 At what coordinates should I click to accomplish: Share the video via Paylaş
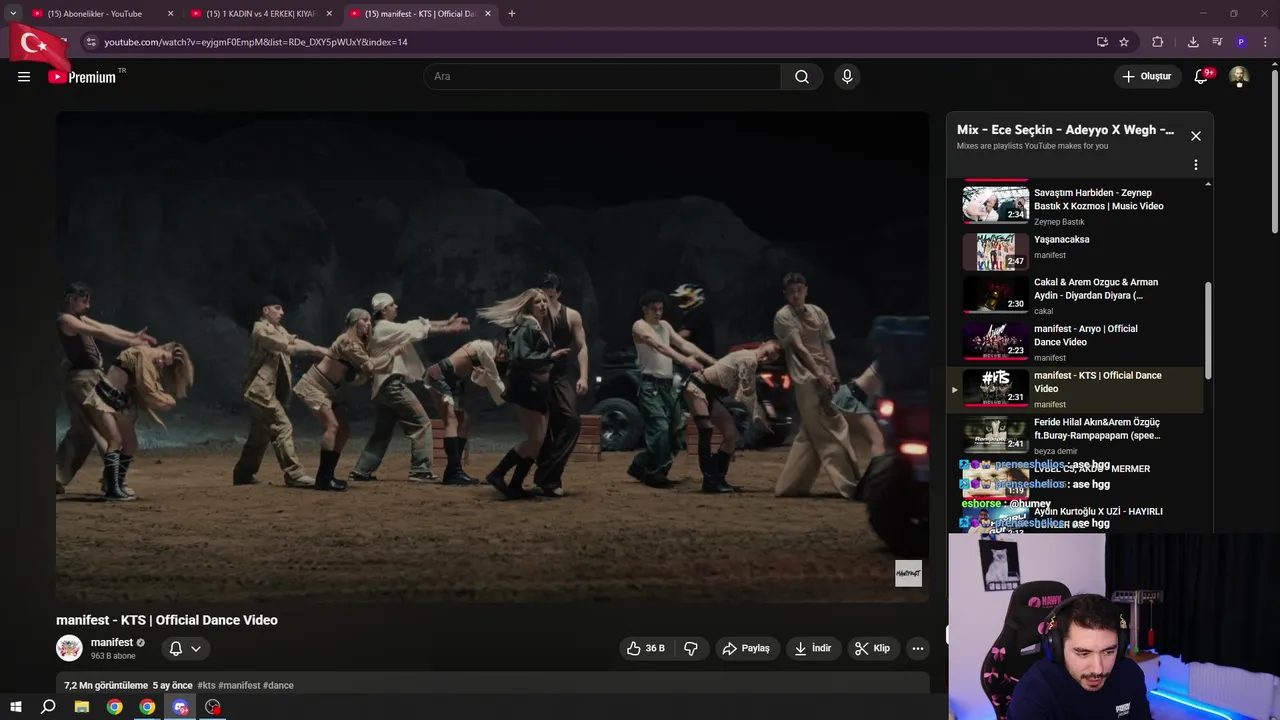pos(746,648)
